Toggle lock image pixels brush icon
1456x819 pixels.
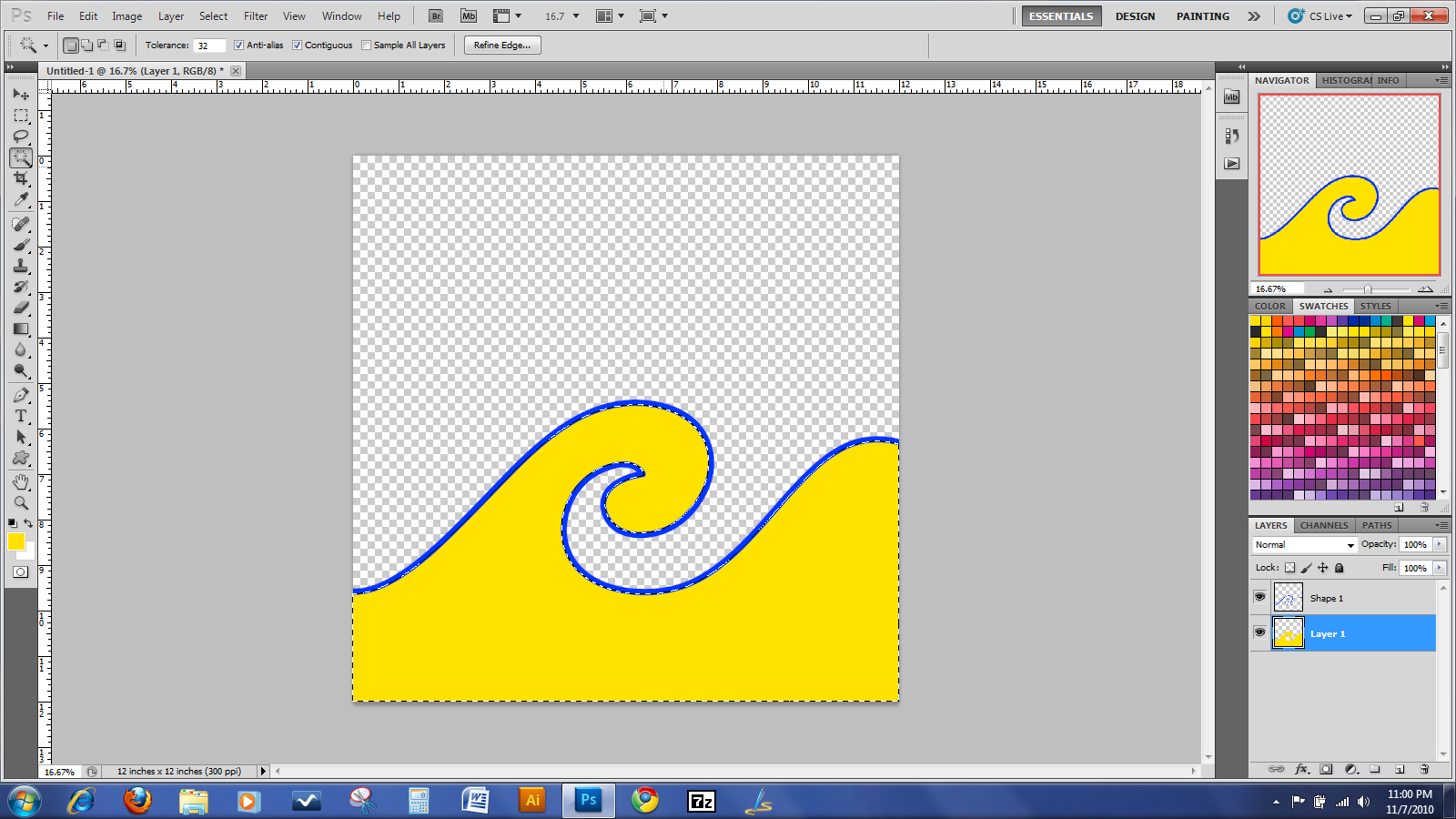click(x=1307, y=568)
